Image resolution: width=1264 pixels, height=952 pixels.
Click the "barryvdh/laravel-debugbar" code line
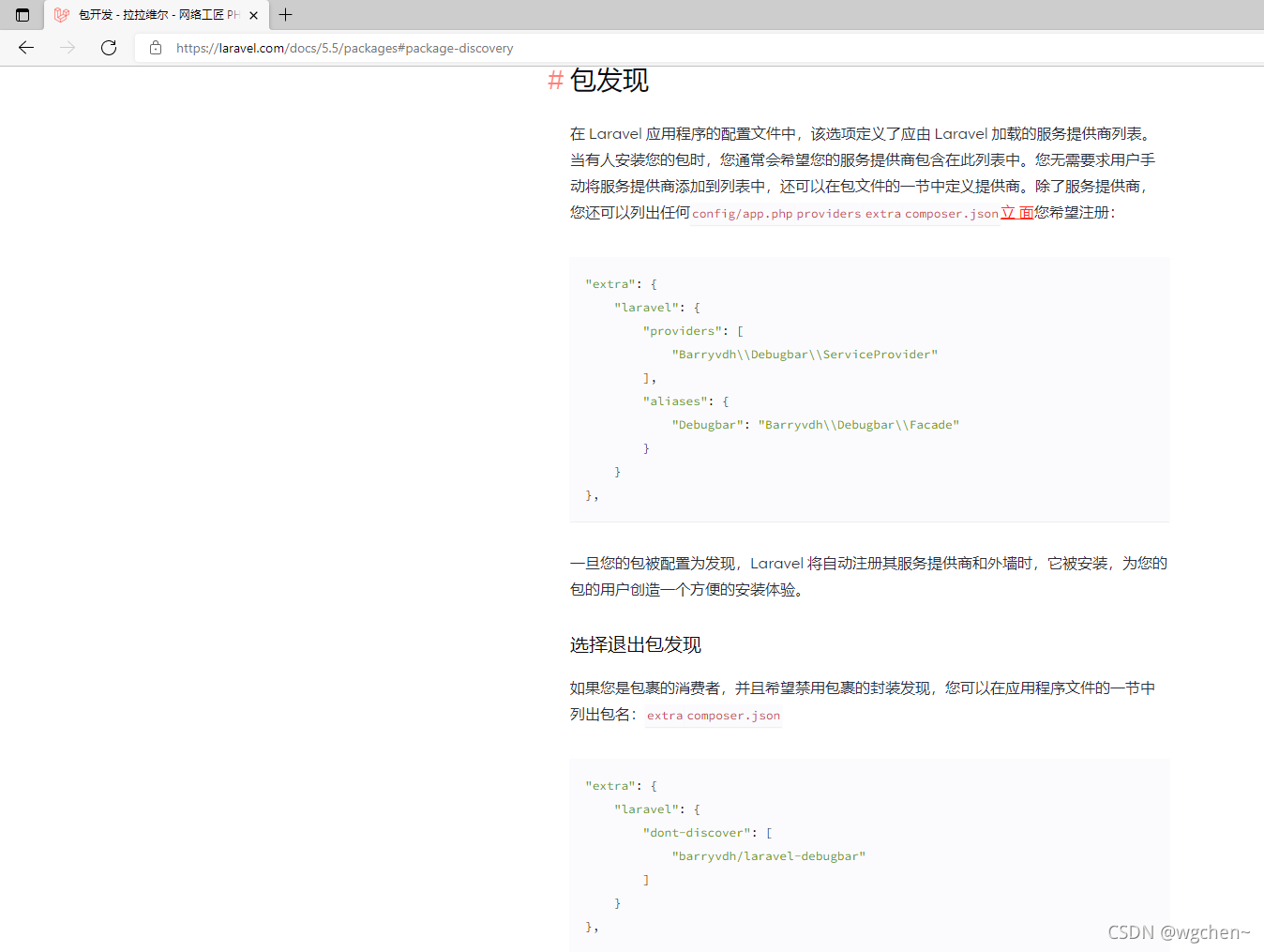(768, 856)
